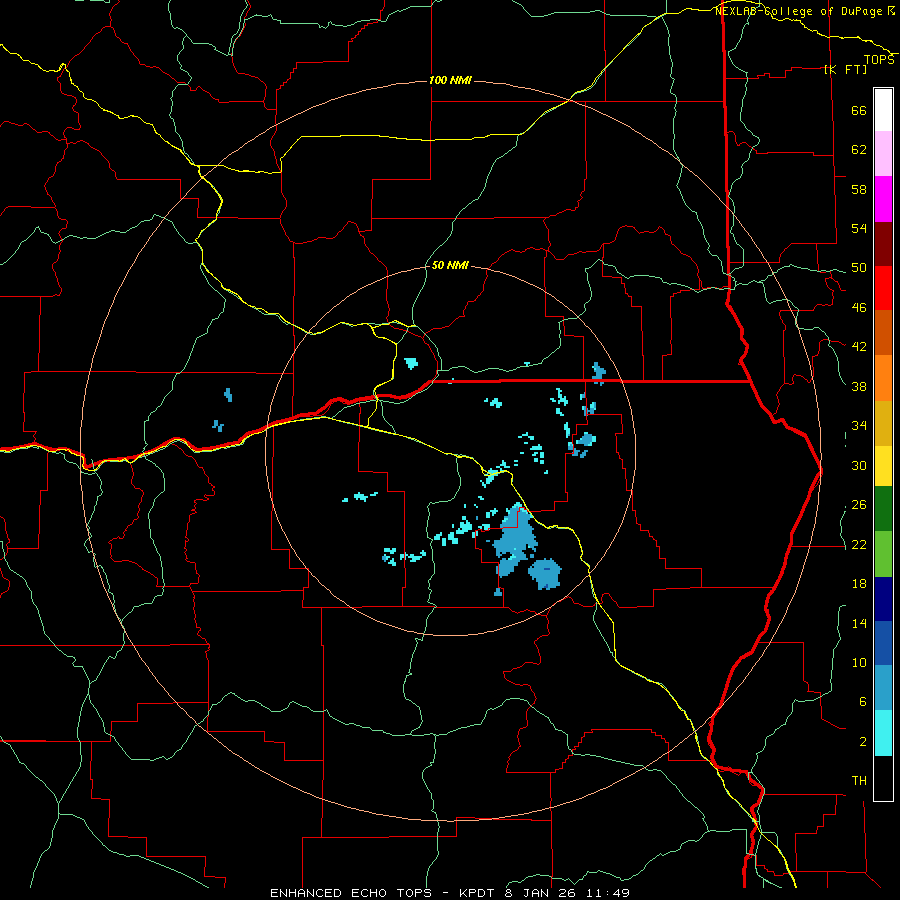The image size is (900, 900).
Task: Click the 'TH' legend label
Action: (x=859, y=781)
